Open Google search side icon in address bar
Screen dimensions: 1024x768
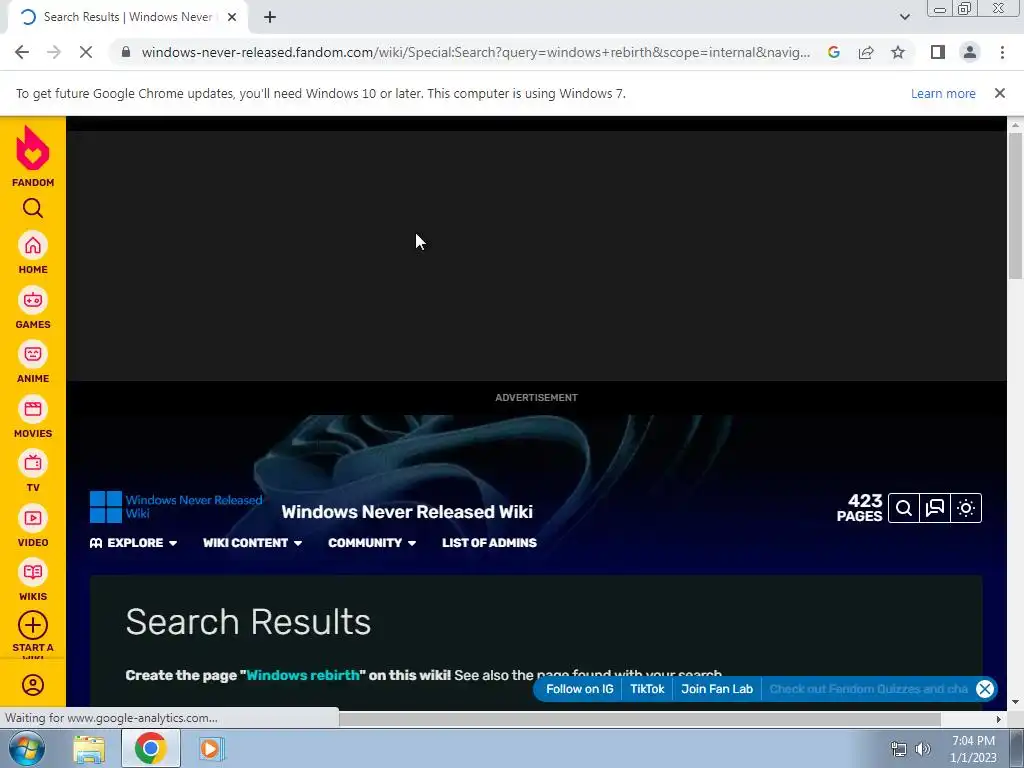833,52
